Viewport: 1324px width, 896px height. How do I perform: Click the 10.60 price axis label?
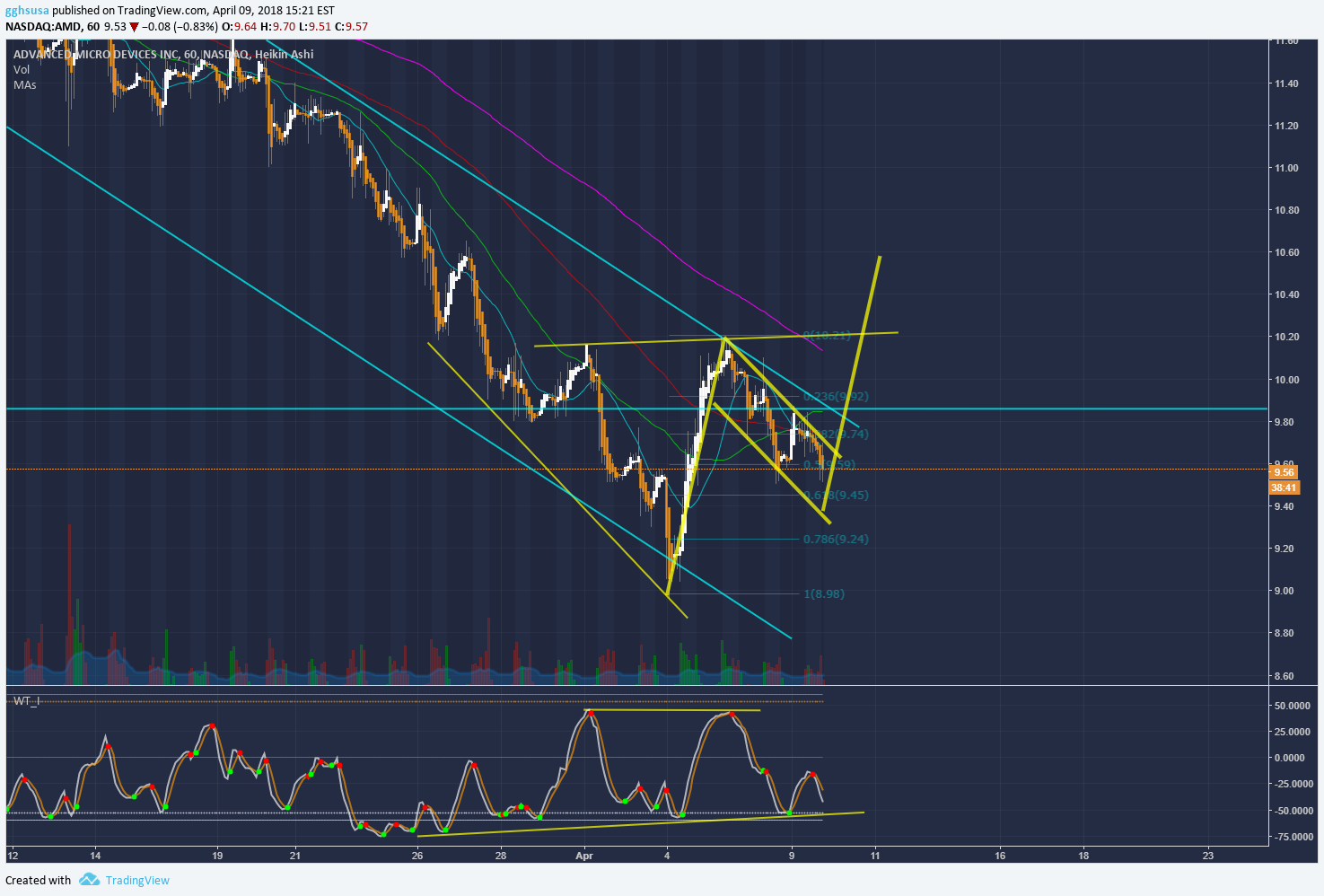click(x=1286, y=252)
